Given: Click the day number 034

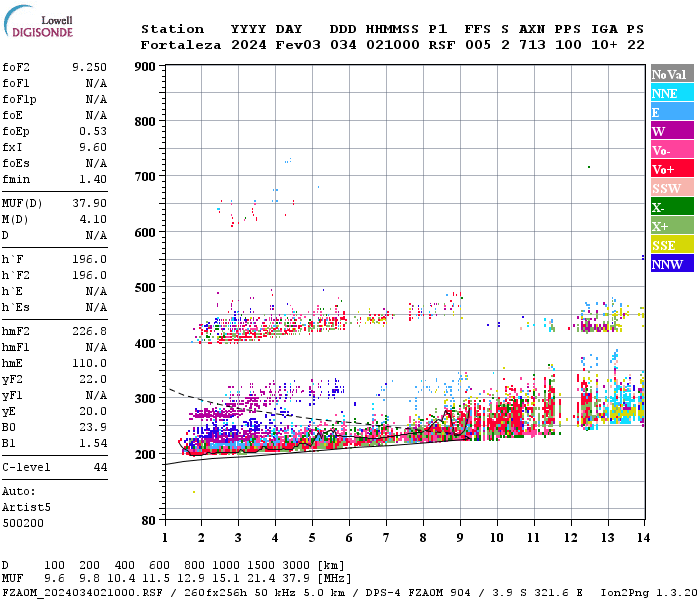Looking at the screenshot, I should [x=343, y=45].
